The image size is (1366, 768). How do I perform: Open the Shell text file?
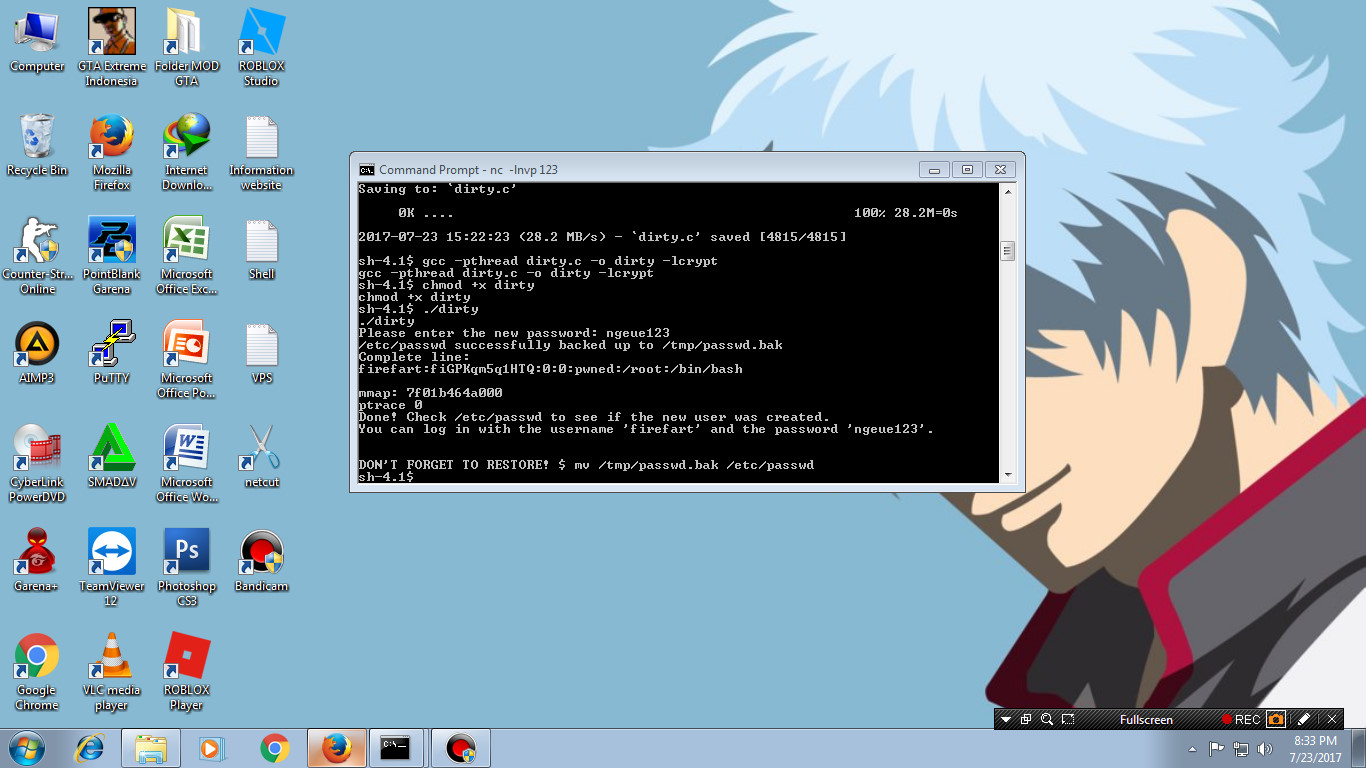pos(261,249)
